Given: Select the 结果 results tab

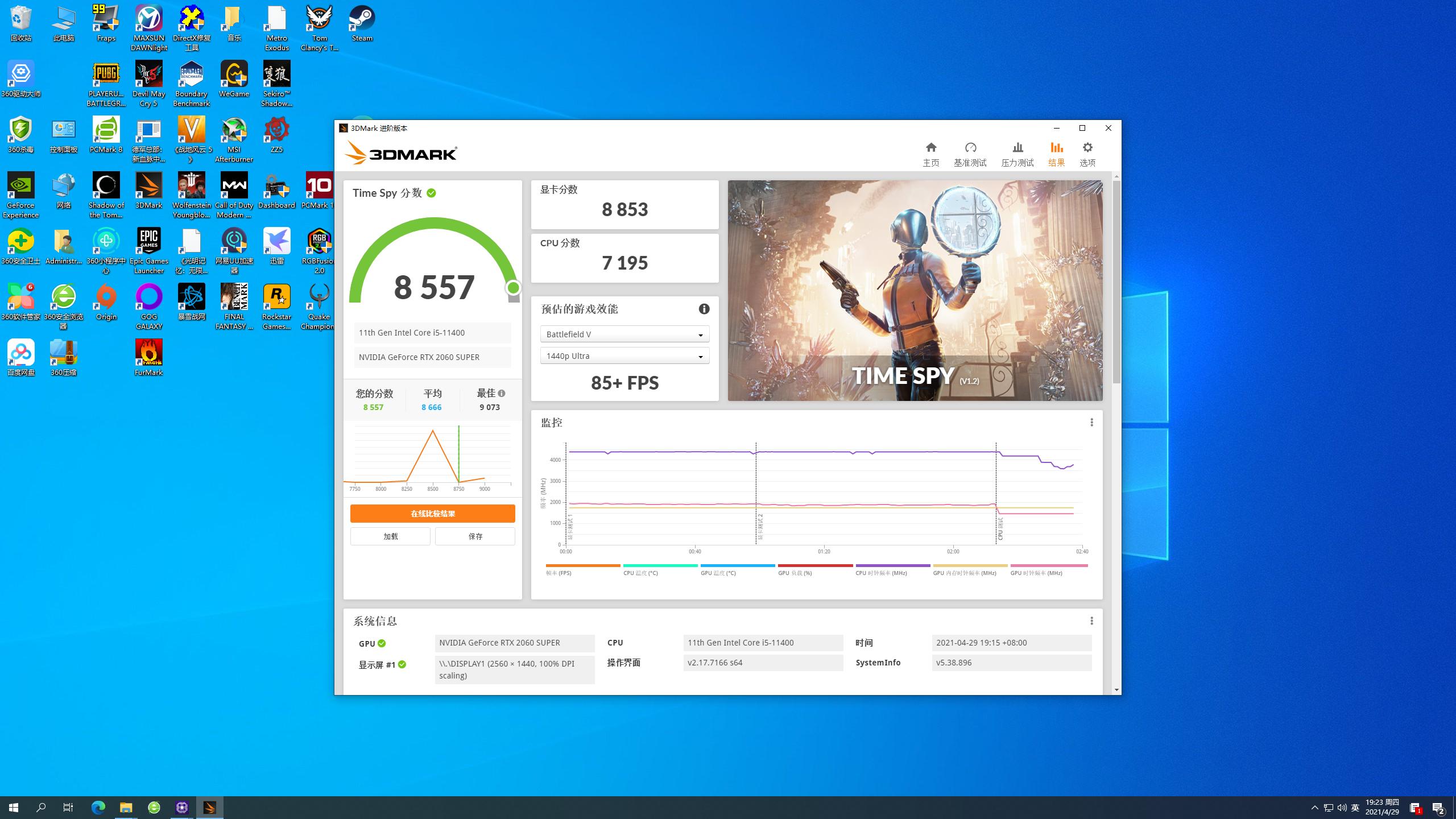Looking at the screenshot, I should point(1056,152).
